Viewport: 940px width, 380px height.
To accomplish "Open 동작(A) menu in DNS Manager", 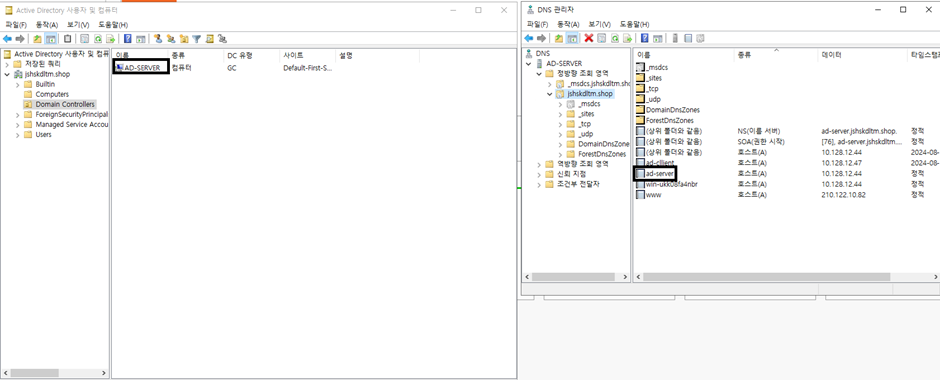I will tap(568, 25).
